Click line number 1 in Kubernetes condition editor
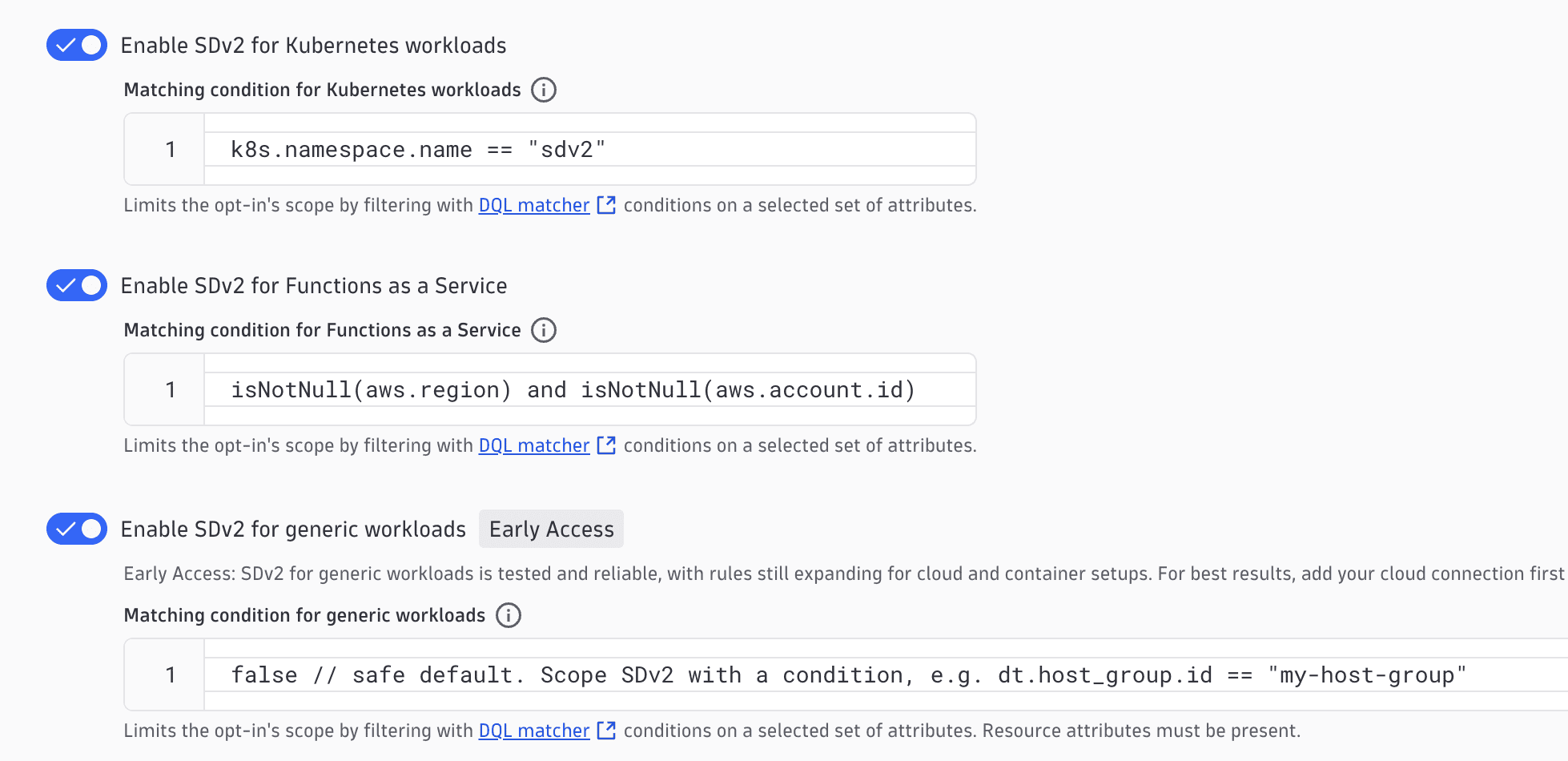The width and height of the screenshot is (1568, 761). [170, 149]
